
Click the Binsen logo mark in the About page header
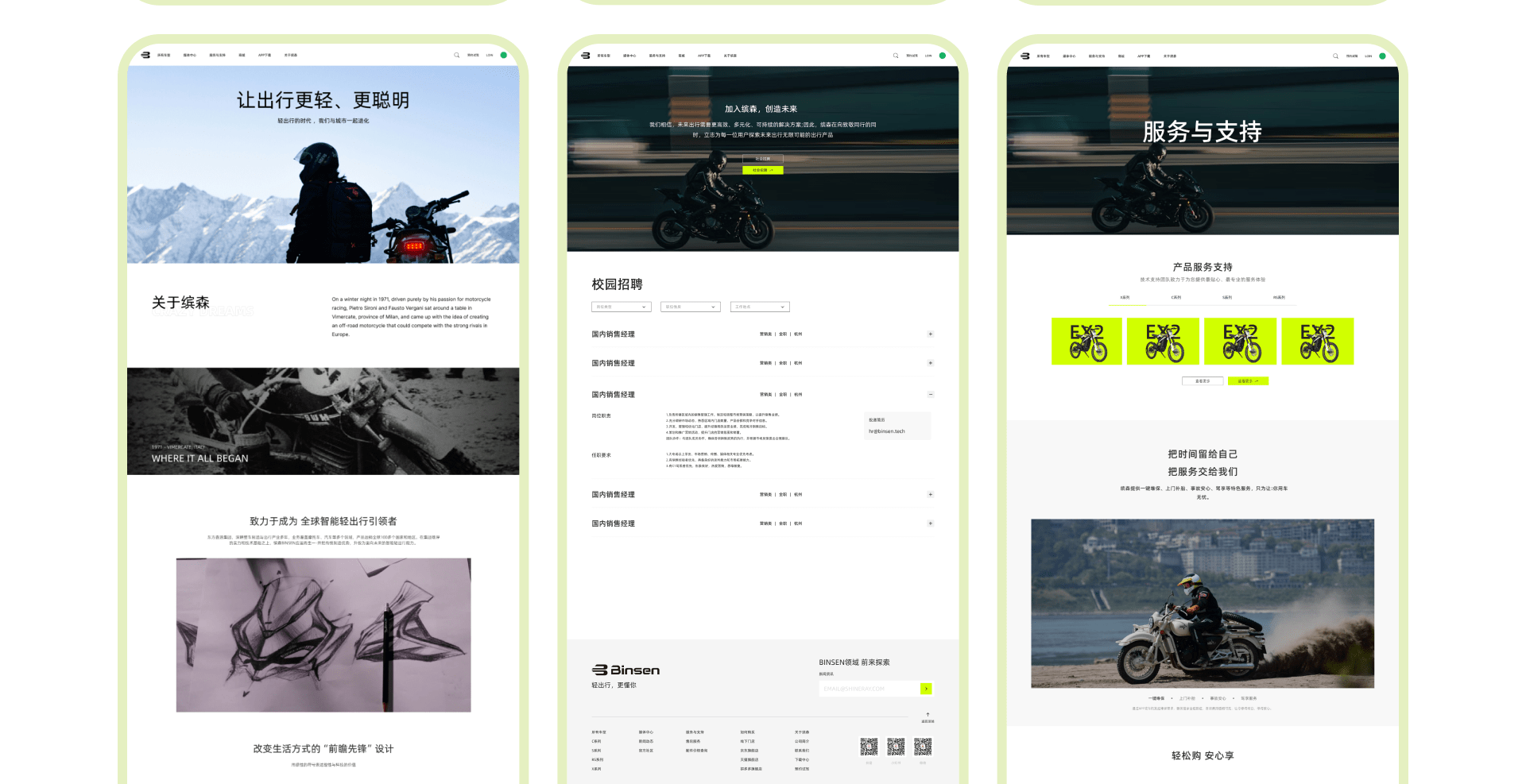(x=145, y=56)
